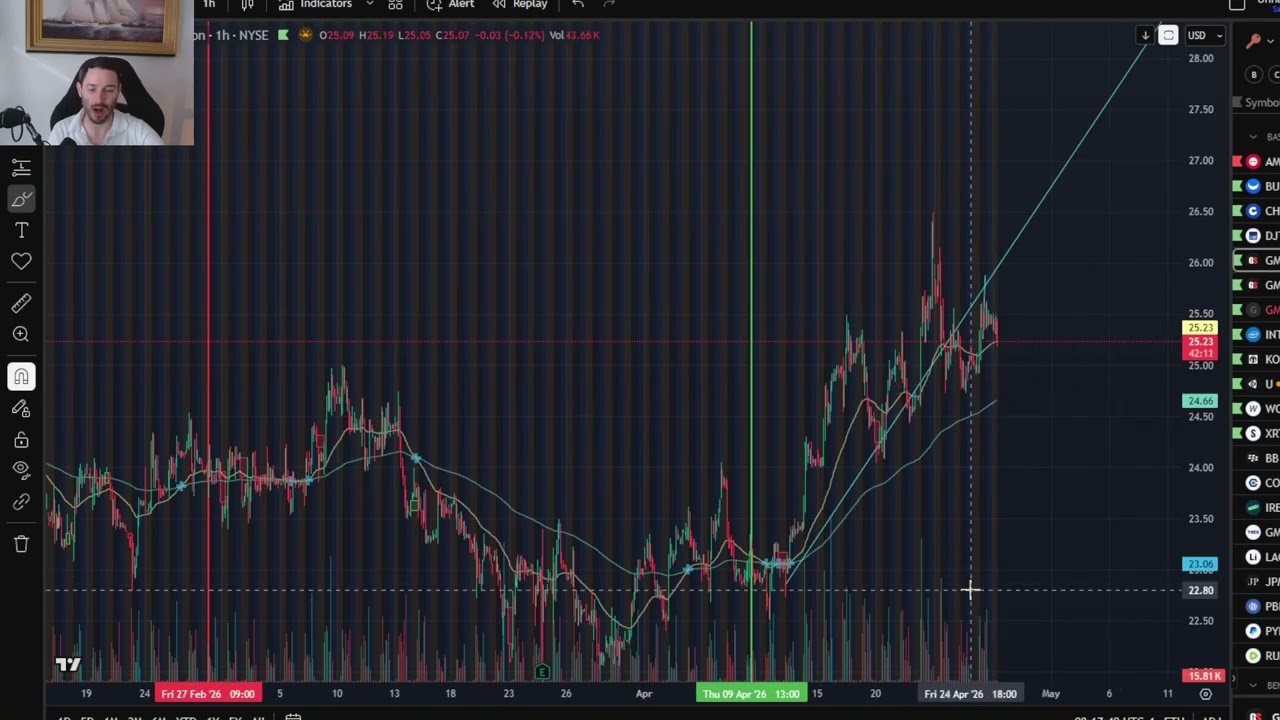The image size is (1280, 720).
Task: Click the red Fri 27 Feb '26 time label
Action: click(x=206, y=694)
